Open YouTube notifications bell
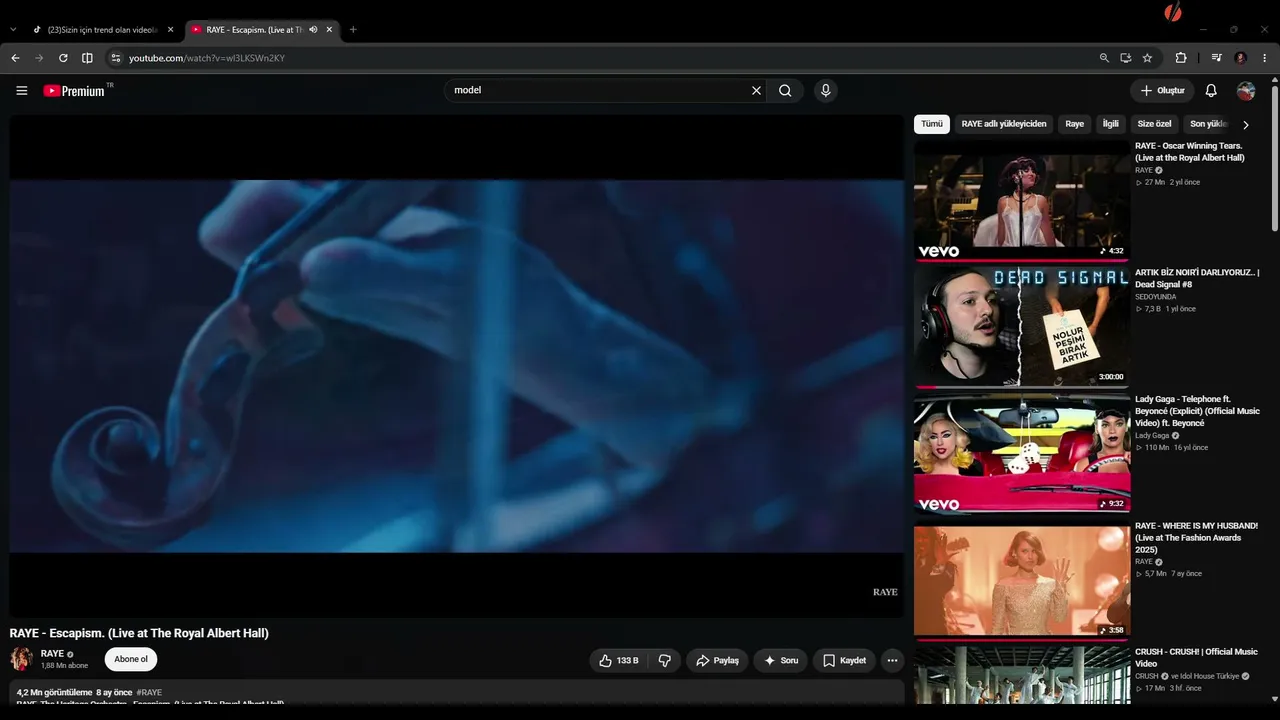This screenshot has height=720, width=1280. tap(1211, 91)
